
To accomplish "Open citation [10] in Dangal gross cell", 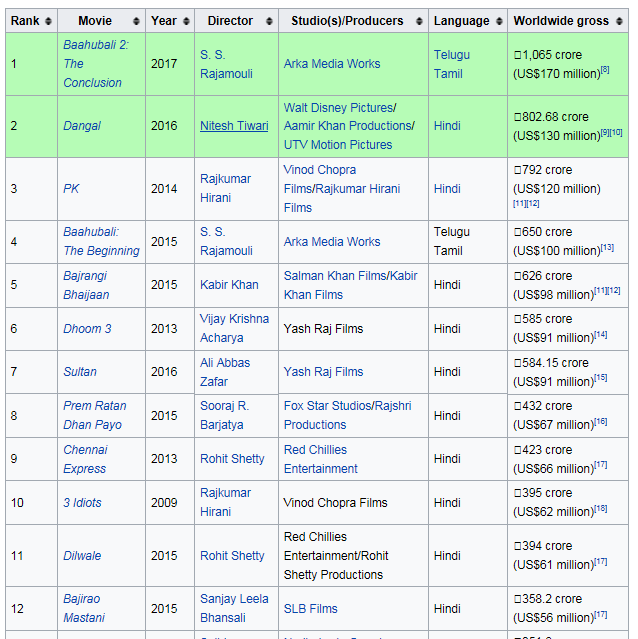I will (616, 132).
